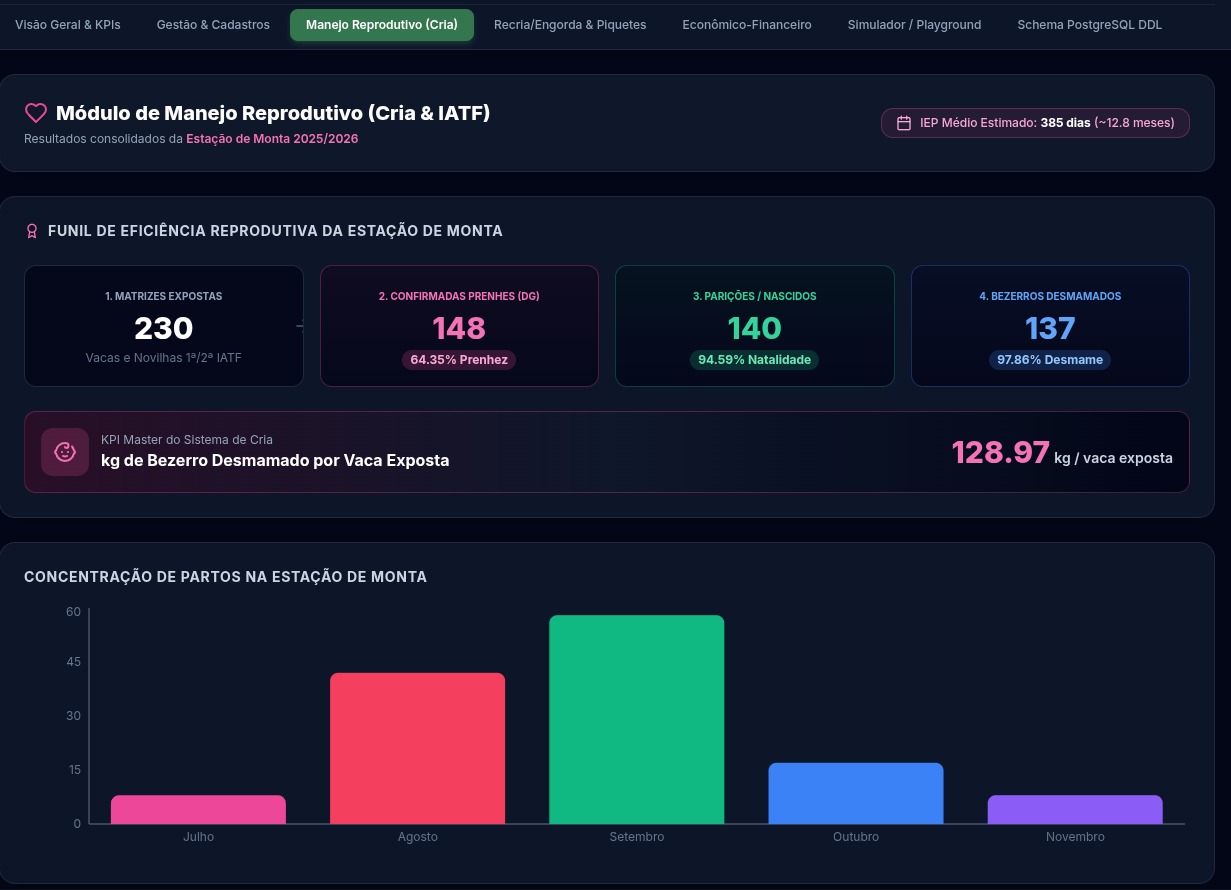The width and height of the screenshot is (1231, 890).
Task: Click the heart icon beside Módulo de Manejo Reprodutivo
Action: [x=36, y=114]
